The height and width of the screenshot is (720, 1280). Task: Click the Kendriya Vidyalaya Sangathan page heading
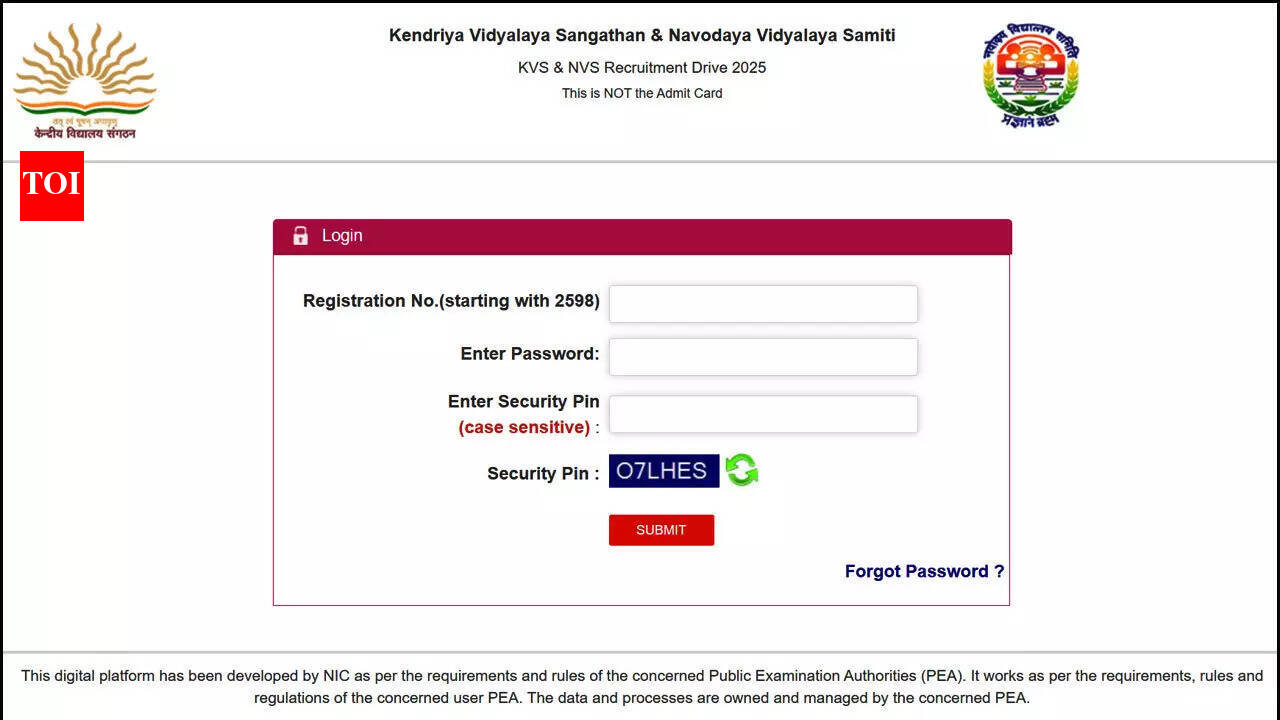642,36
